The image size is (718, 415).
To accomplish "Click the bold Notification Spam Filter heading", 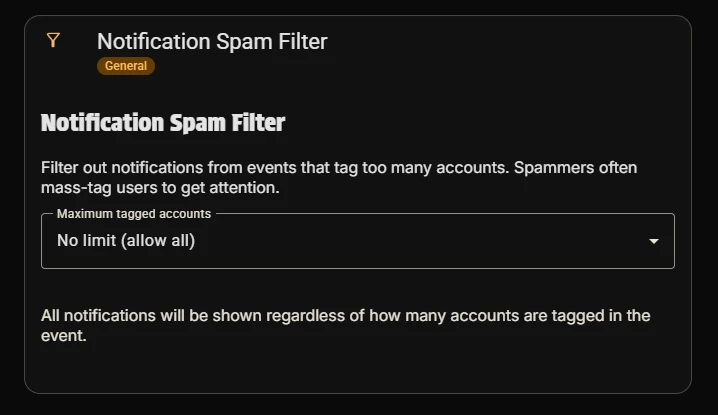I will coord(163,123).
